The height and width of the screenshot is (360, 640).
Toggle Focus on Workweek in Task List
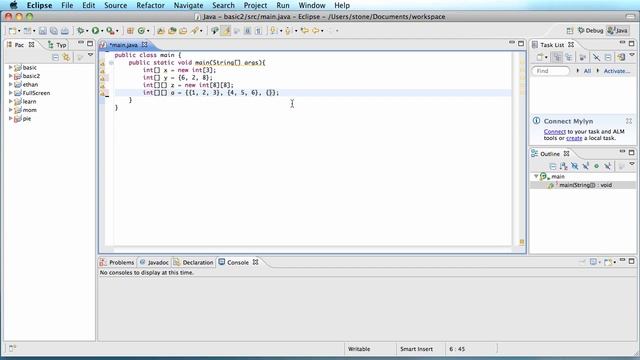[583, 57]
